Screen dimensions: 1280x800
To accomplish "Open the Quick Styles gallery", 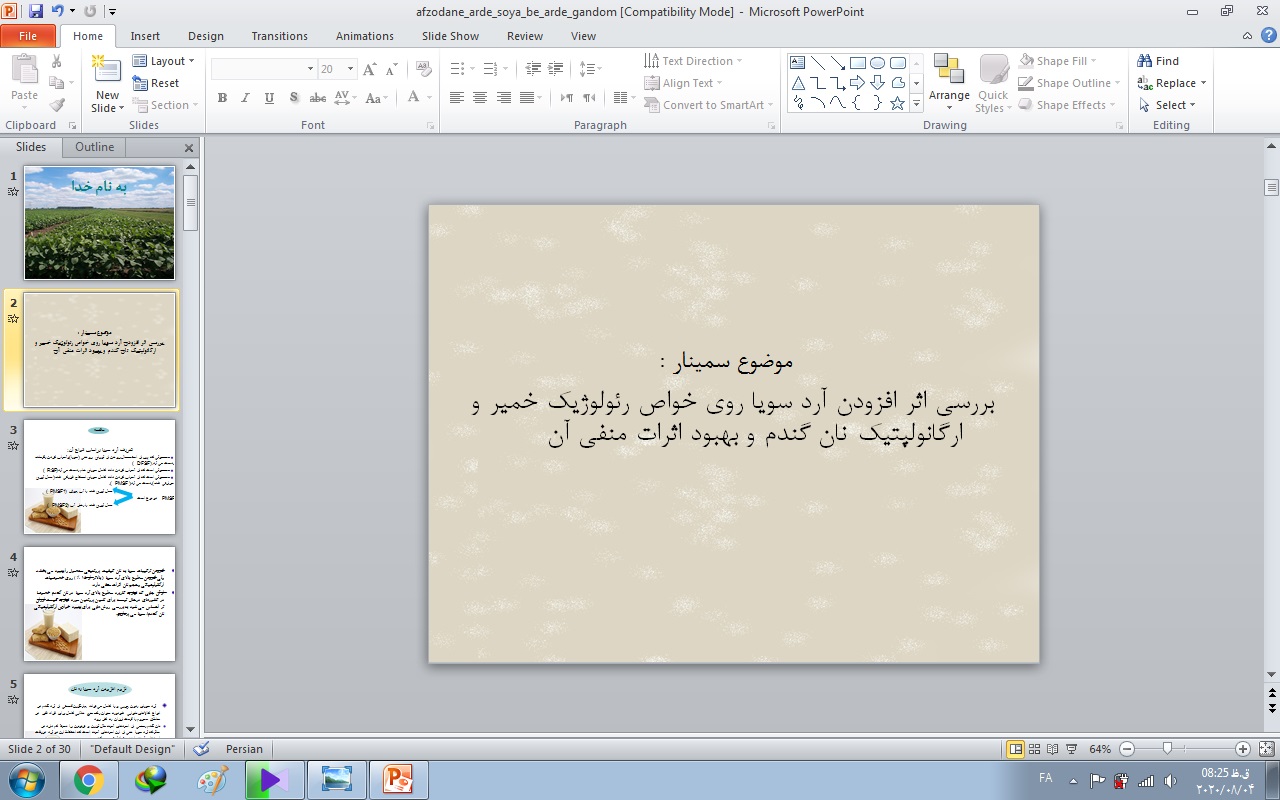I will (x=993, y=82).
